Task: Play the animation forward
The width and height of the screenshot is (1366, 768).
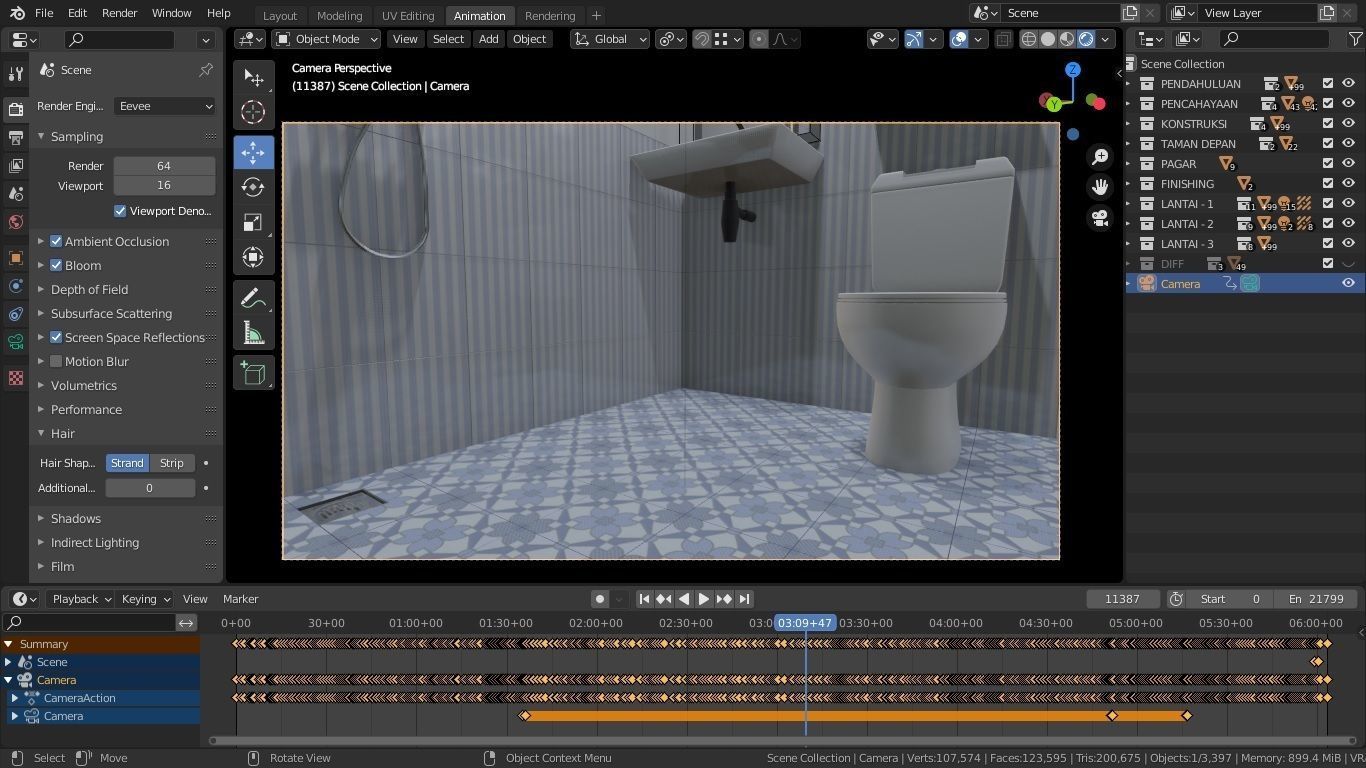Action: coord(704,599)
